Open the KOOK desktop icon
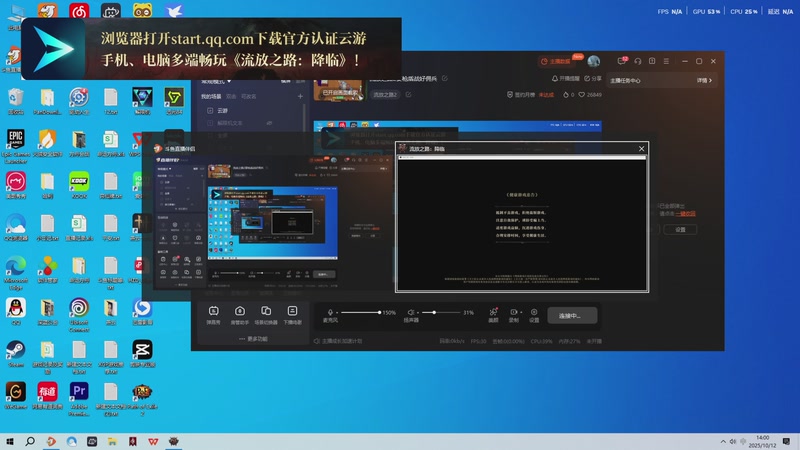Screen dimensions: 800x450 (79, 185)
